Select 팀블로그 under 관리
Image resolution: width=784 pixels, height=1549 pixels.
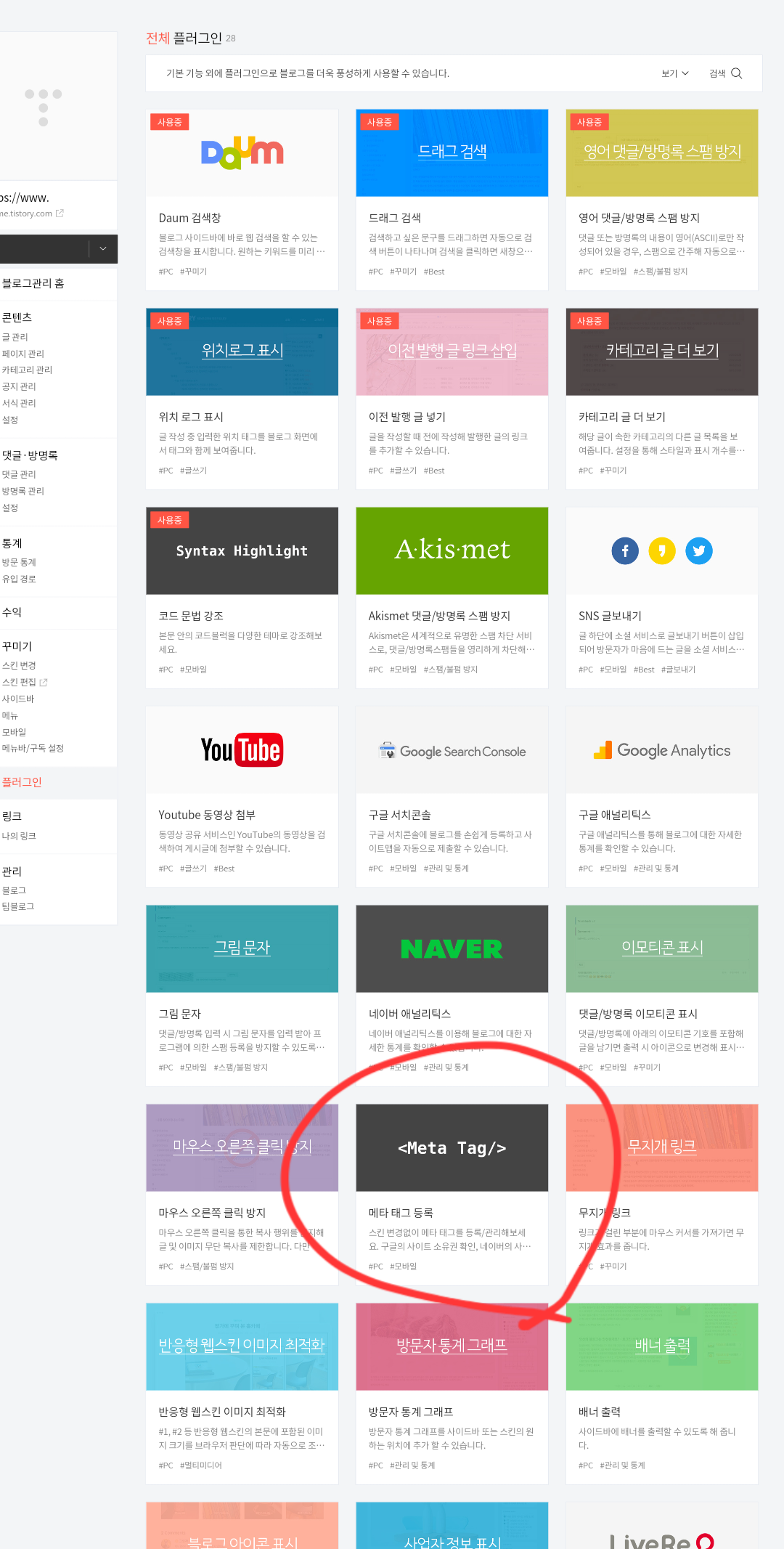(18, 906)
